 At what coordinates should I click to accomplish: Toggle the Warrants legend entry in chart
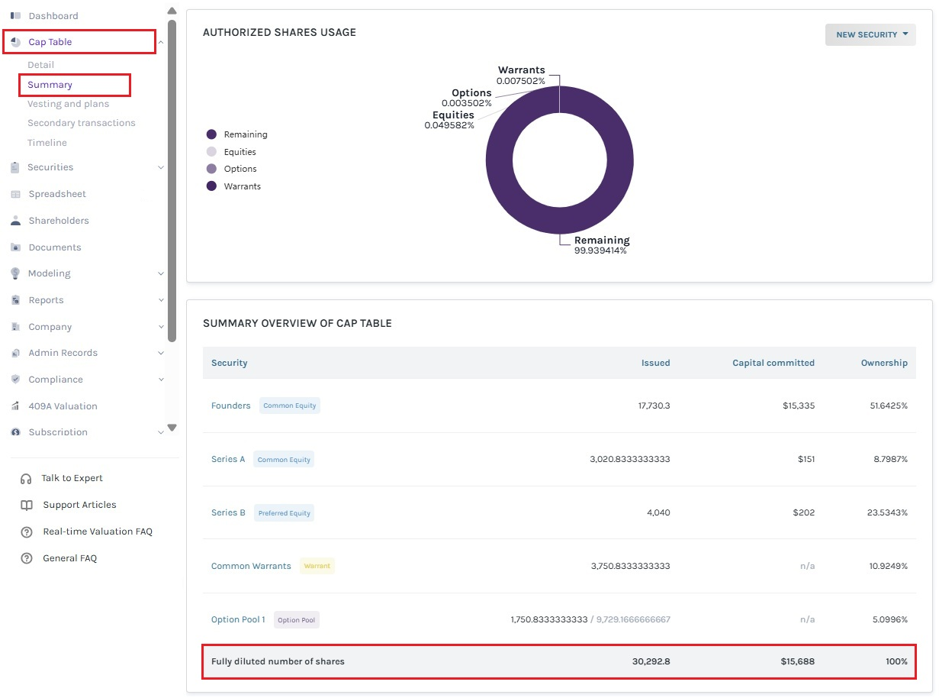234,186
